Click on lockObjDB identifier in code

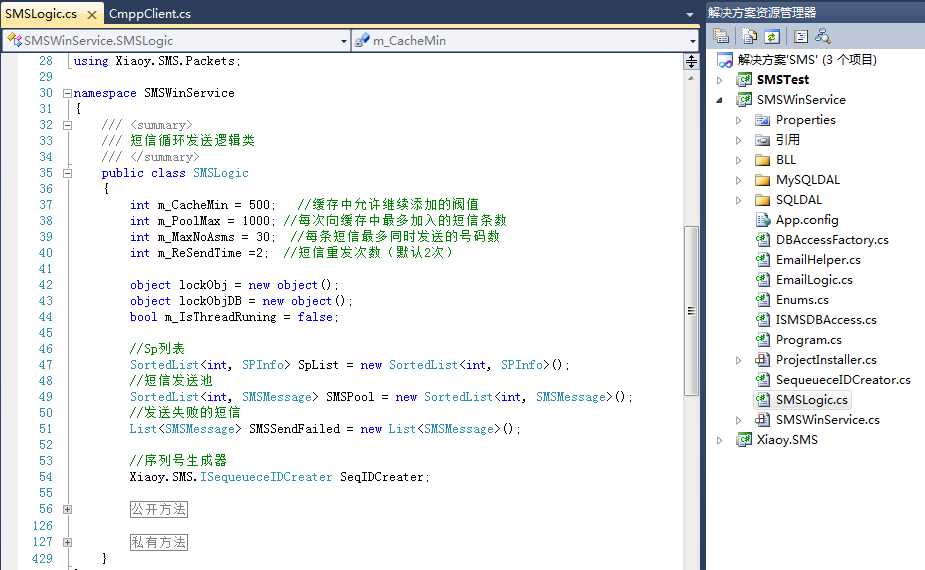211,301
